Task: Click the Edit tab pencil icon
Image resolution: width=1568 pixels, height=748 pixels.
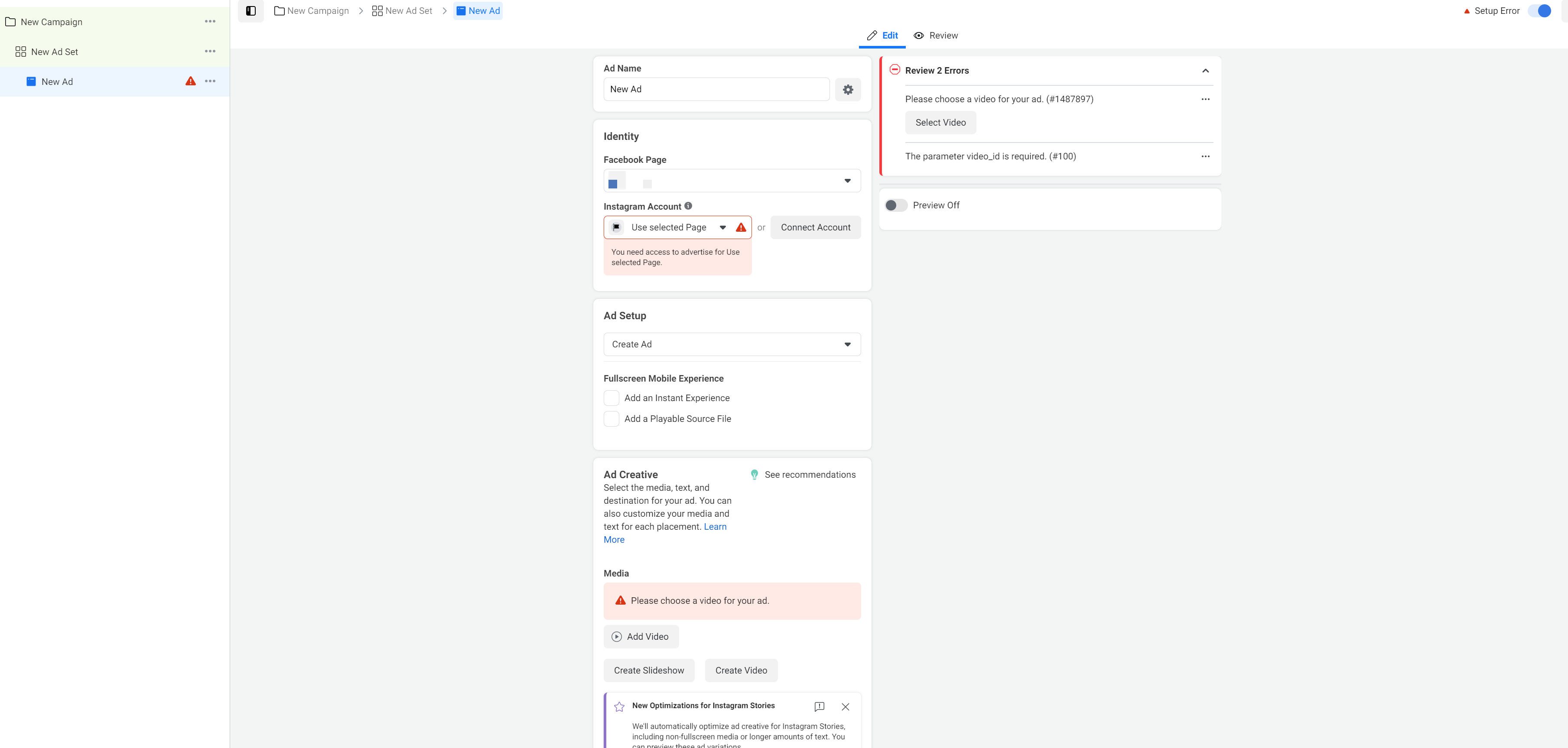Action: click(x=872, y=35)
